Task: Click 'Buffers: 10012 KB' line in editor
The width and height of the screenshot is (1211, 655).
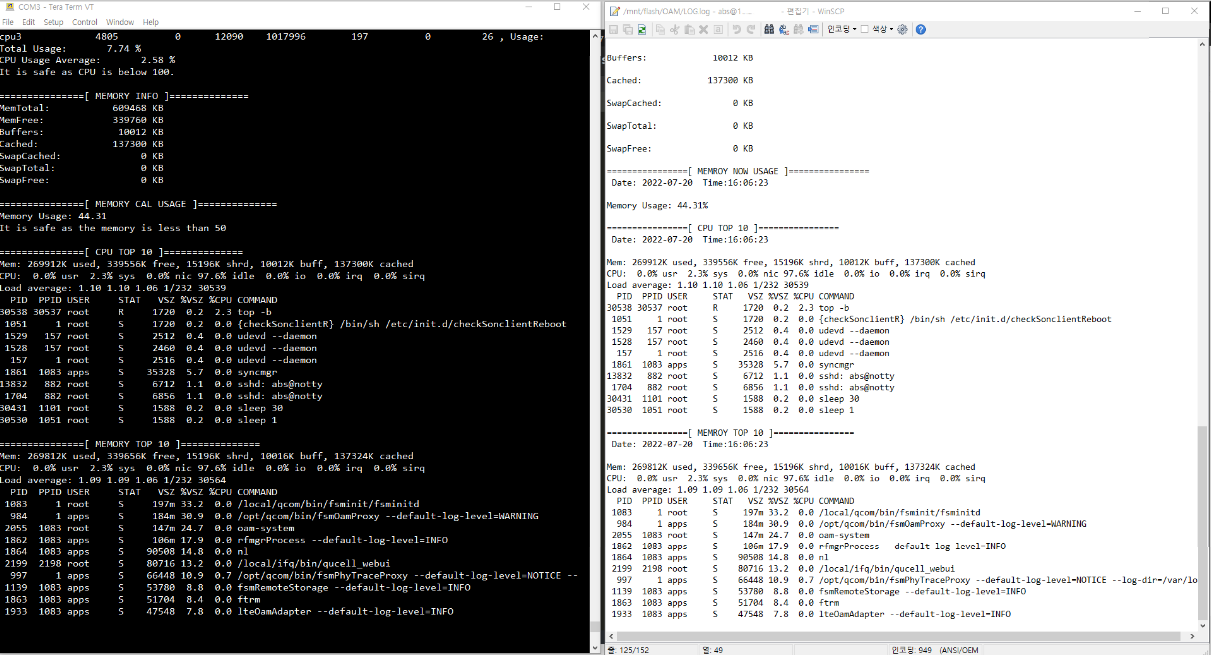Action: [680, 58]
